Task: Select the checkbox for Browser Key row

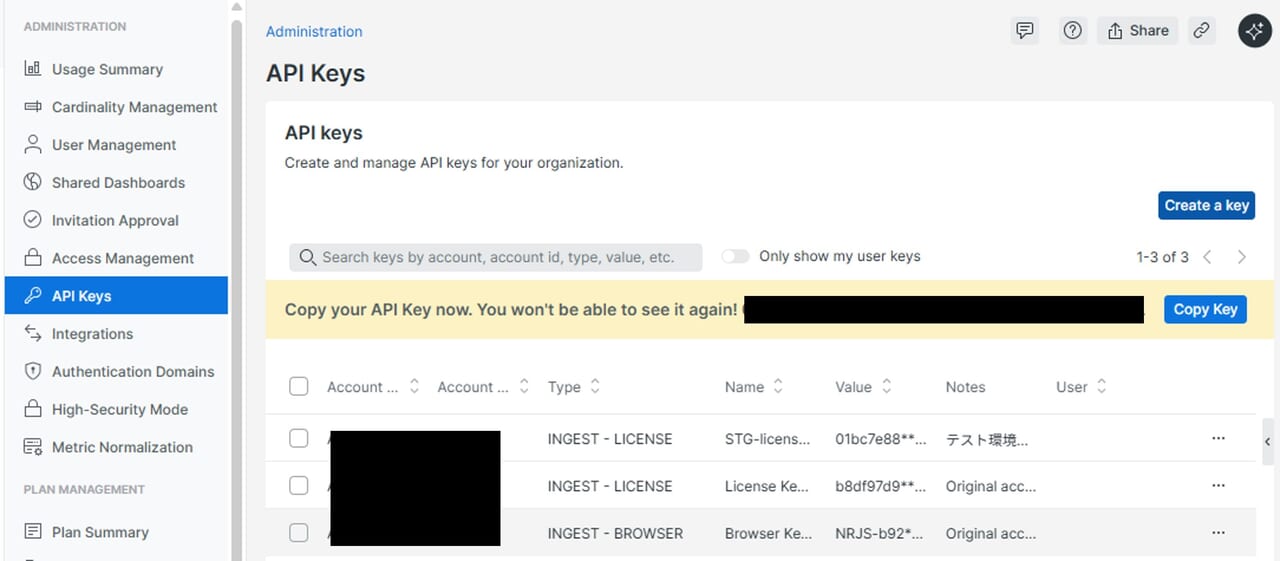Action: (x=299, y=533)
